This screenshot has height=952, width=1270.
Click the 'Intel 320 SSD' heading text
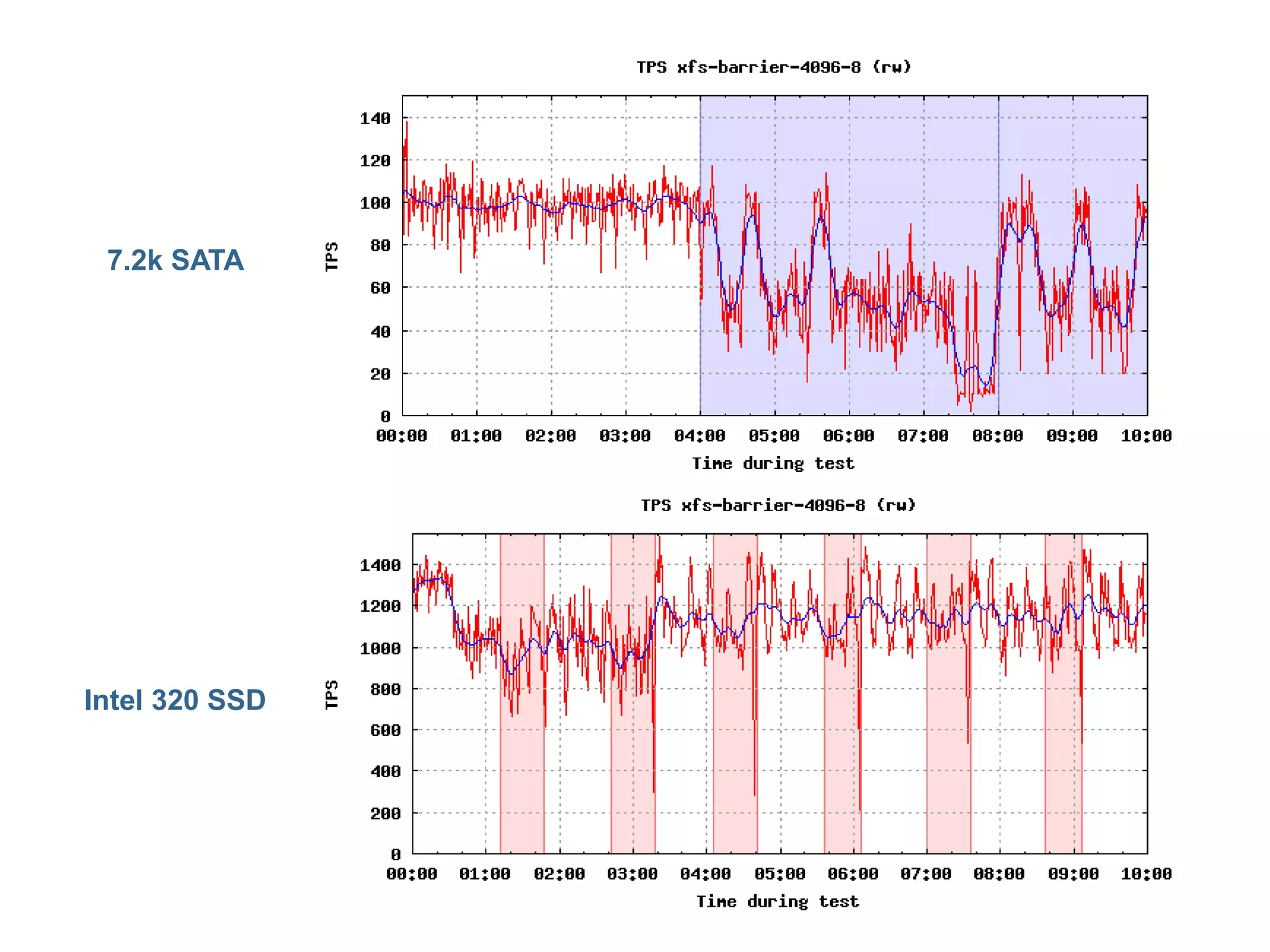(x=175, y=700)
